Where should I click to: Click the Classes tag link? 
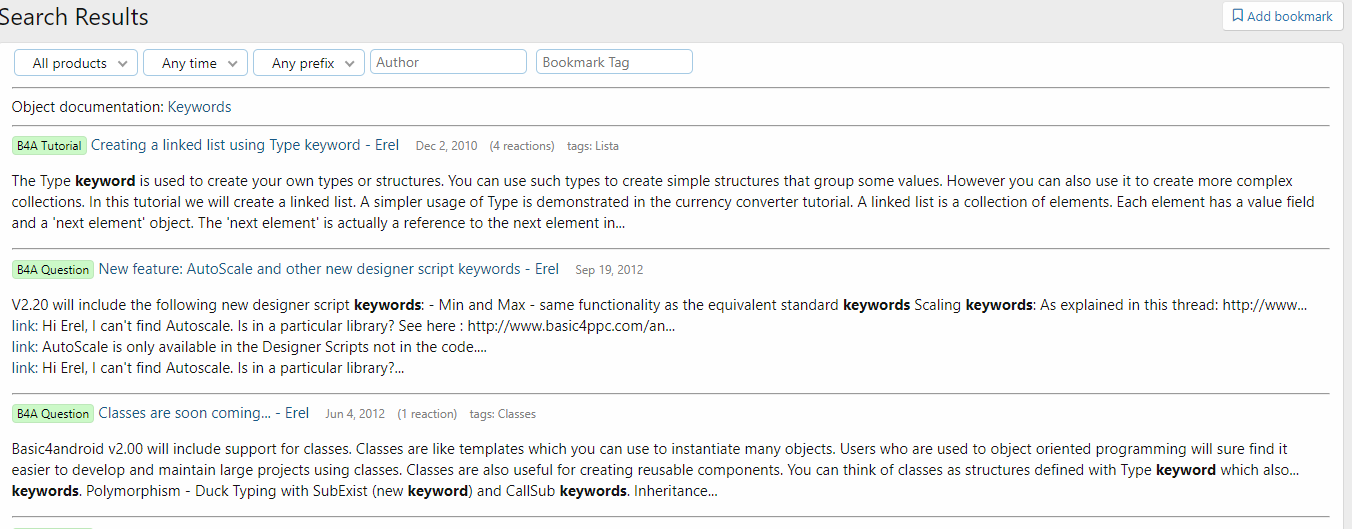(517, 414)
